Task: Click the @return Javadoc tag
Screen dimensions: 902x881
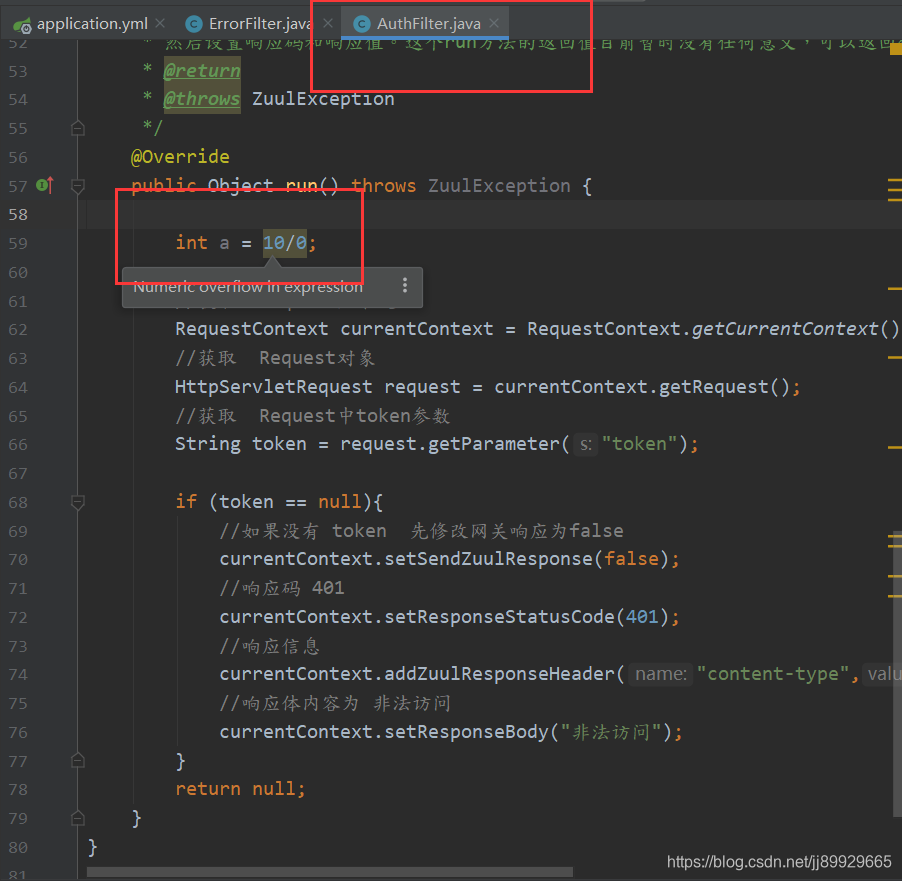Action: (x=202, y=70)
